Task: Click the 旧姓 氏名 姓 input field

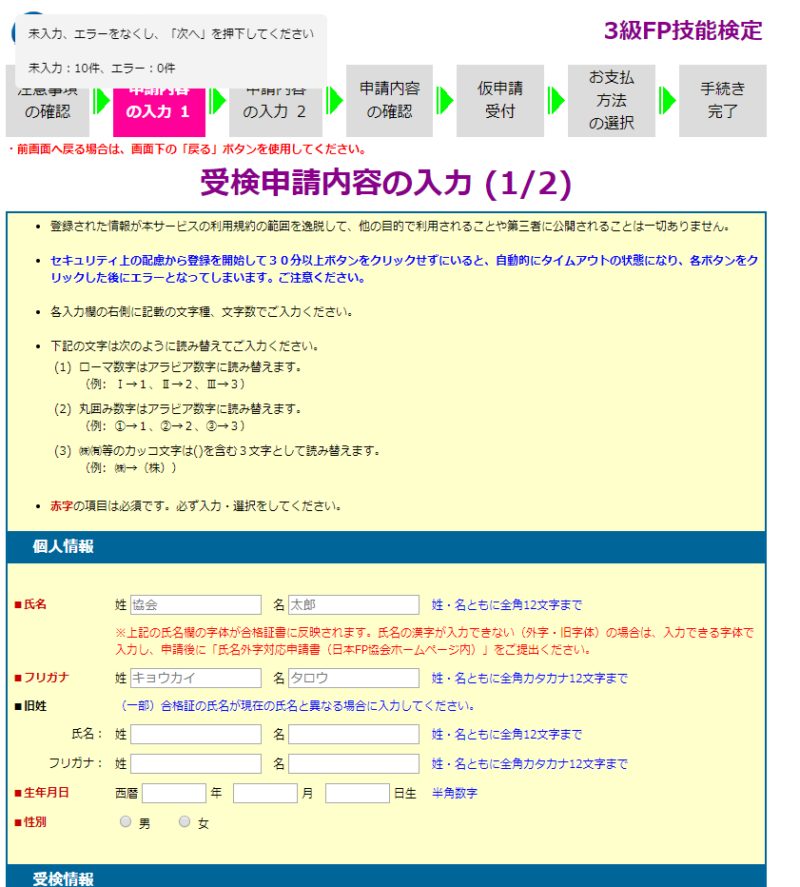Action: pyautogui.click(x=196, y=734)
